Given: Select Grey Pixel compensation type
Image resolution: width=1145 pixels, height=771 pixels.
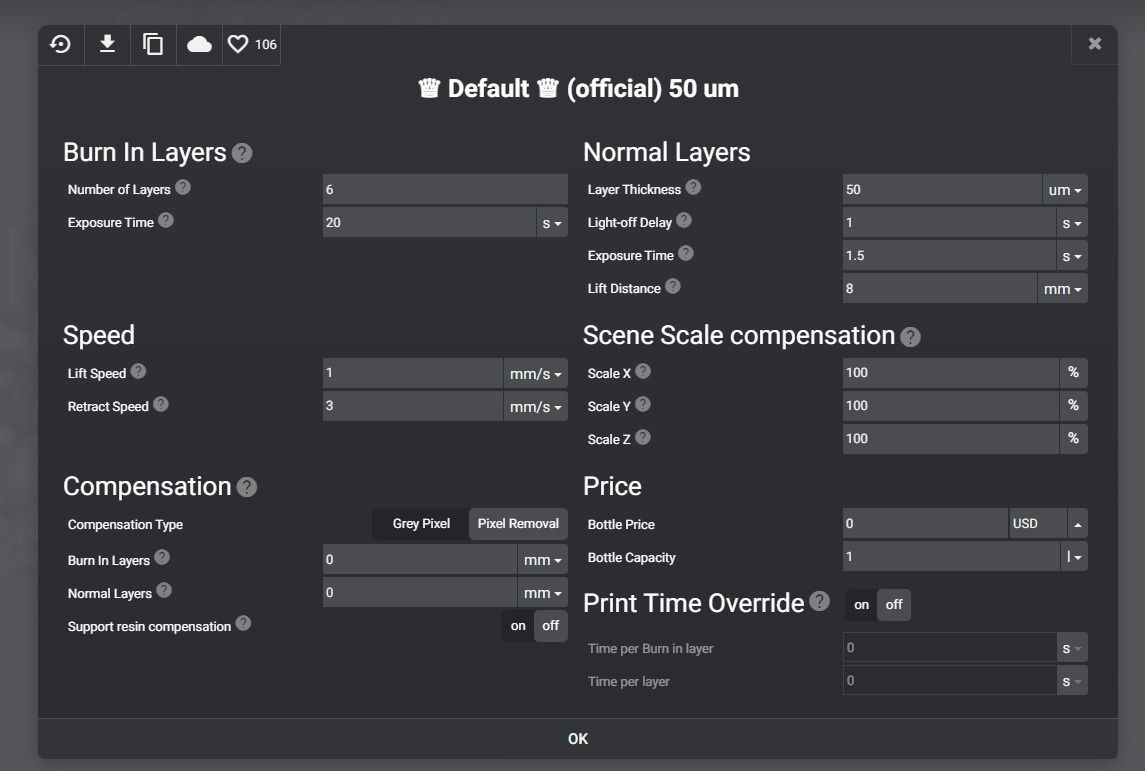Looking at the screenshot, I should point(421,524).
